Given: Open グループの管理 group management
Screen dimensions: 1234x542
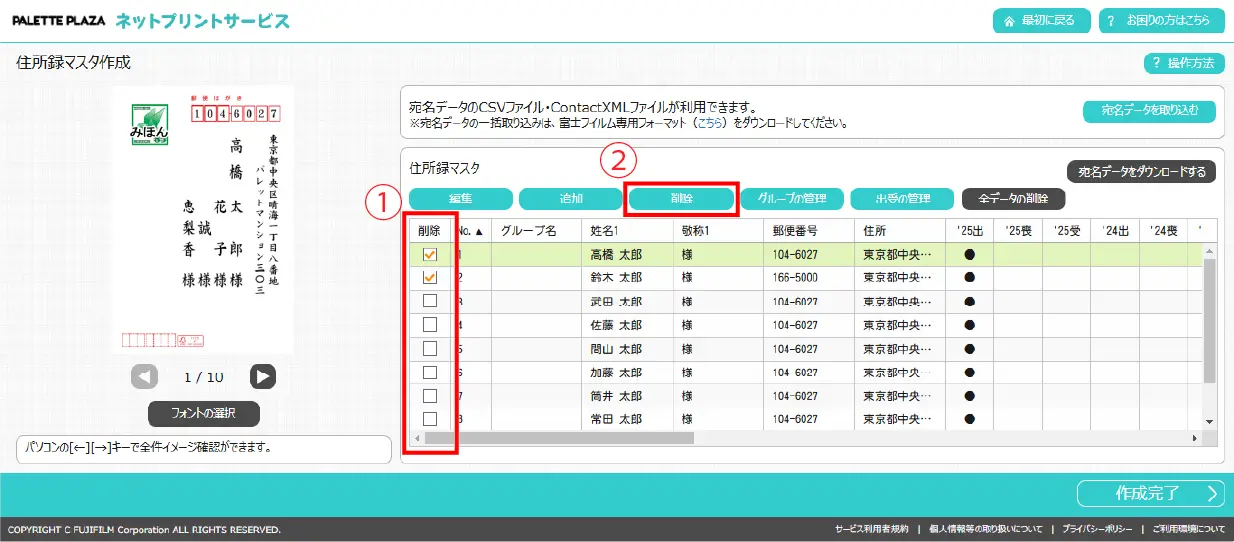Looking at the screenshot, I should [792, 198].
